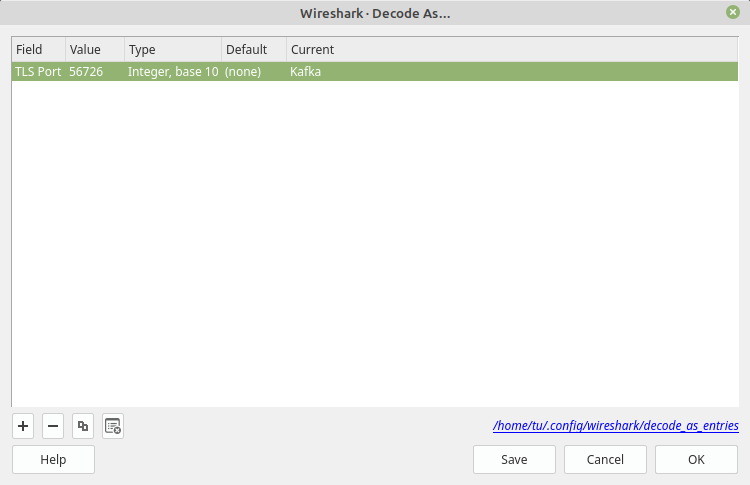Clear all Decode As entries
Image resolution: width=750 pixels, height=485 pixels.
(113, 426)
